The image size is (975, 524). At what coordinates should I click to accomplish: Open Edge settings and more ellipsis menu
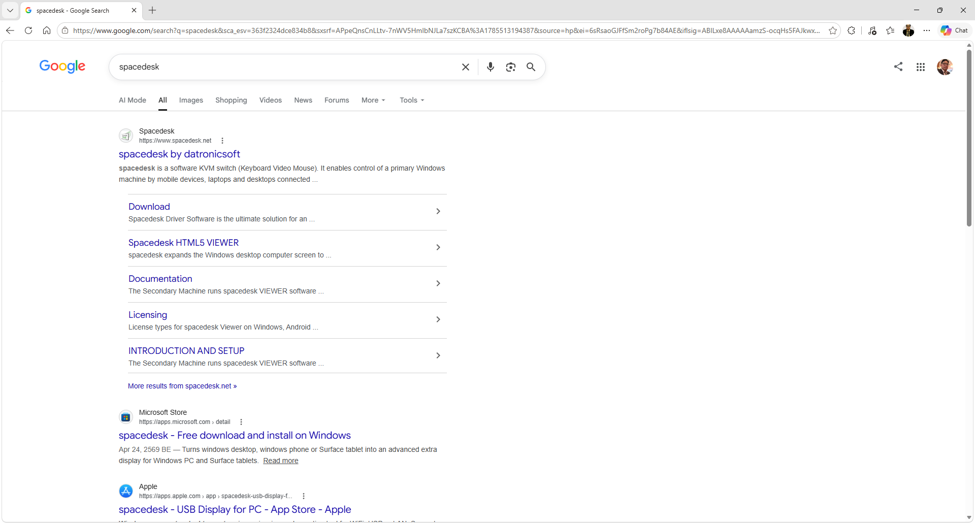pyautogui.click(x=926, y=30)
